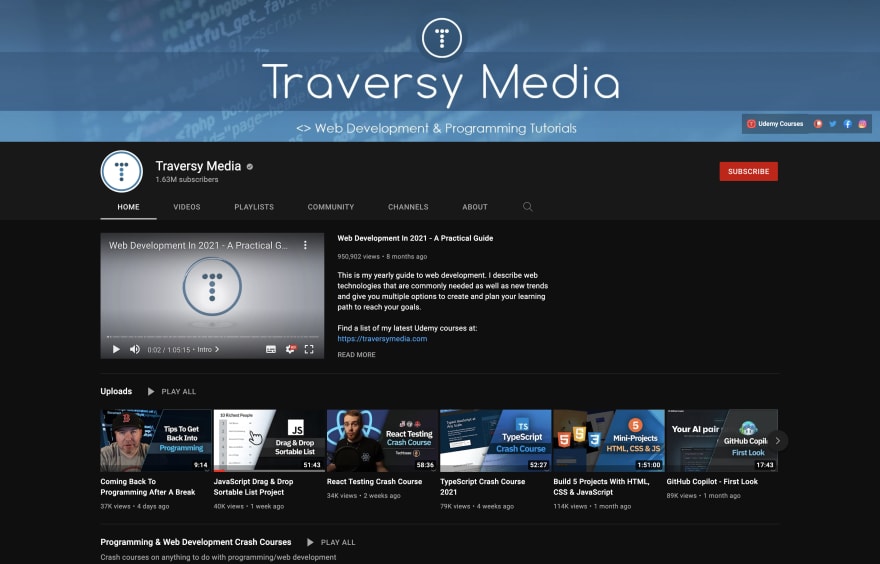Open the Home tab
This screenshot has height=564, width=880.
point(129,207)
